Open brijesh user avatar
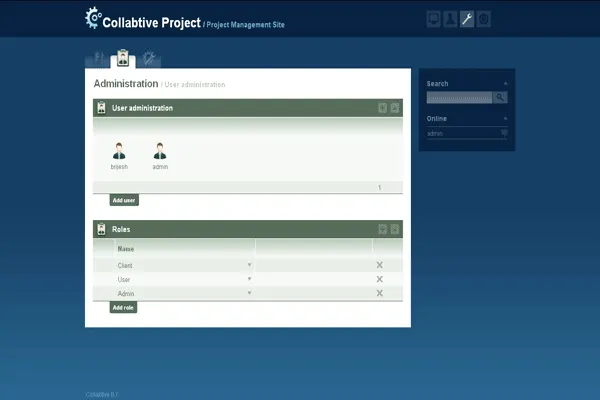This screenshot has height=400, width=600. [119, 151]
